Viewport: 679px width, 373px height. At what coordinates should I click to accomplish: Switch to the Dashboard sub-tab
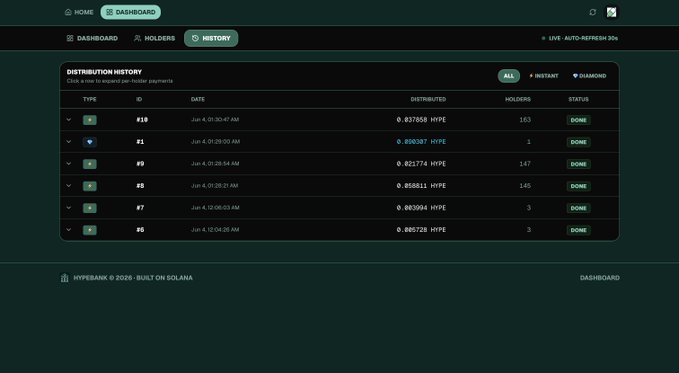[x=92, y=38]
